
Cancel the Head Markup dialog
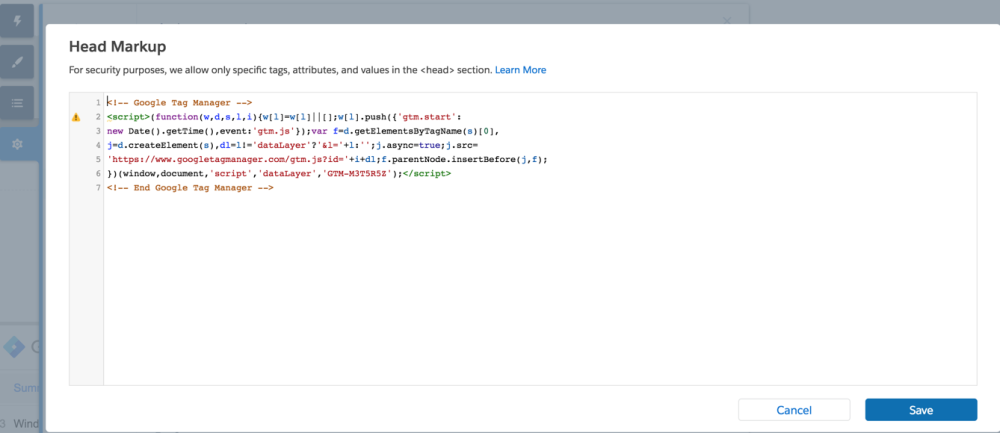[794, 410]
